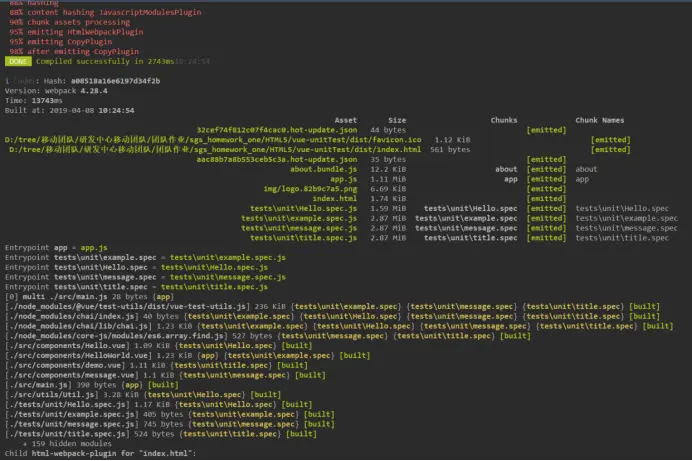This screenshot has width=692, height=461.
Task: Click ./src/components/Hello.vue module path
Action: 67,345
